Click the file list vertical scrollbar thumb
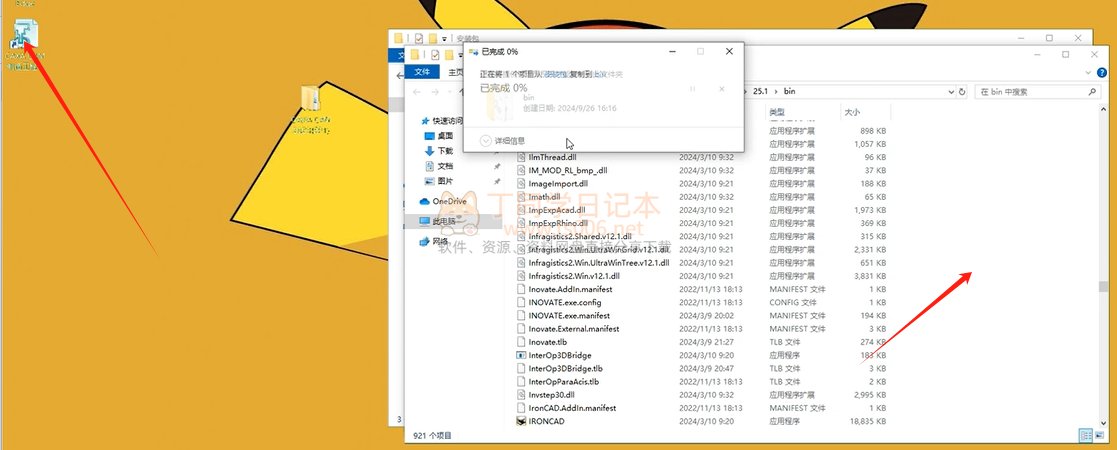1117x450 pixels. point(1103,286)
